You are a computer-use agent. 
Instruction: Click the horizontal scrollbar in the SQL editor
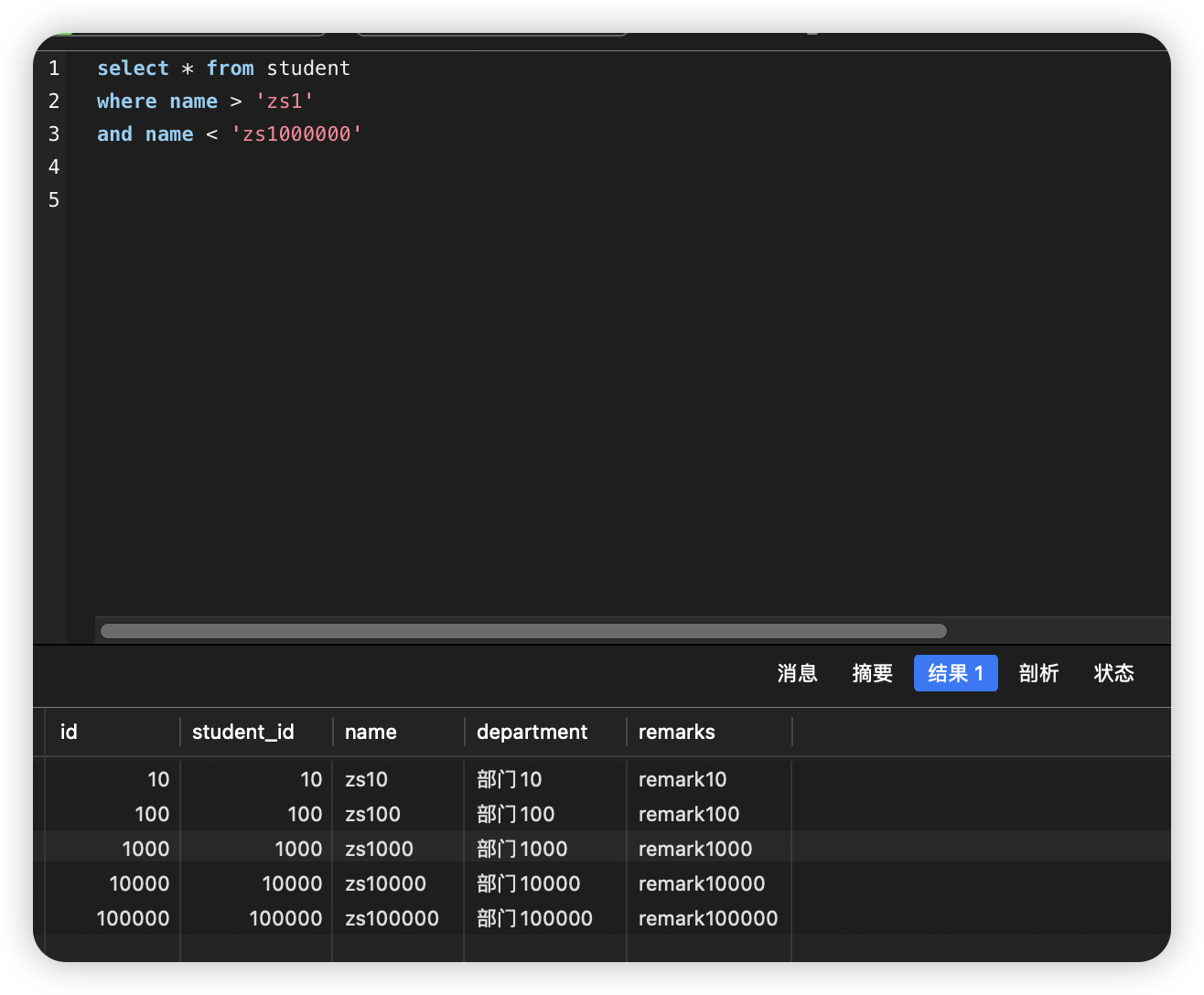pyautogui.click(x=523, y=631)
